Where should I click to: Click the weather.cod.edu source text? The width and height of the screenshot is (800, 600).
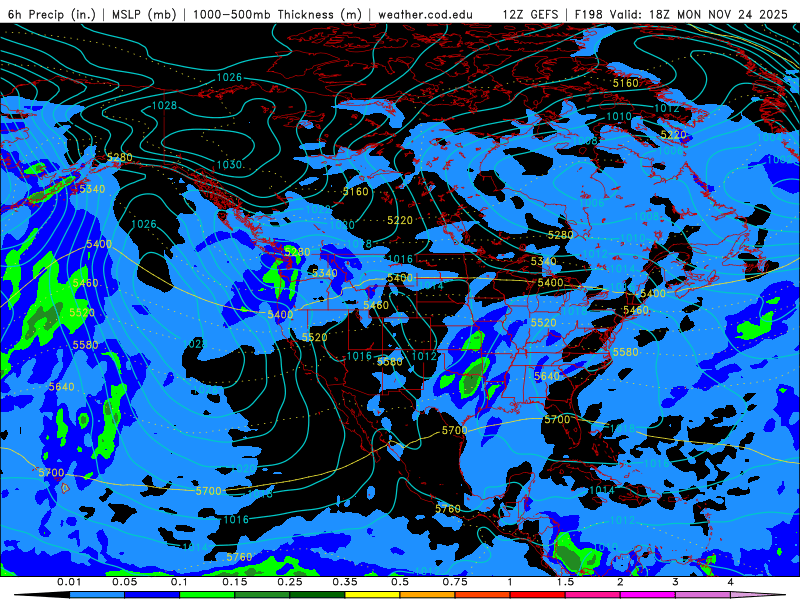click(x=425, y=14)
